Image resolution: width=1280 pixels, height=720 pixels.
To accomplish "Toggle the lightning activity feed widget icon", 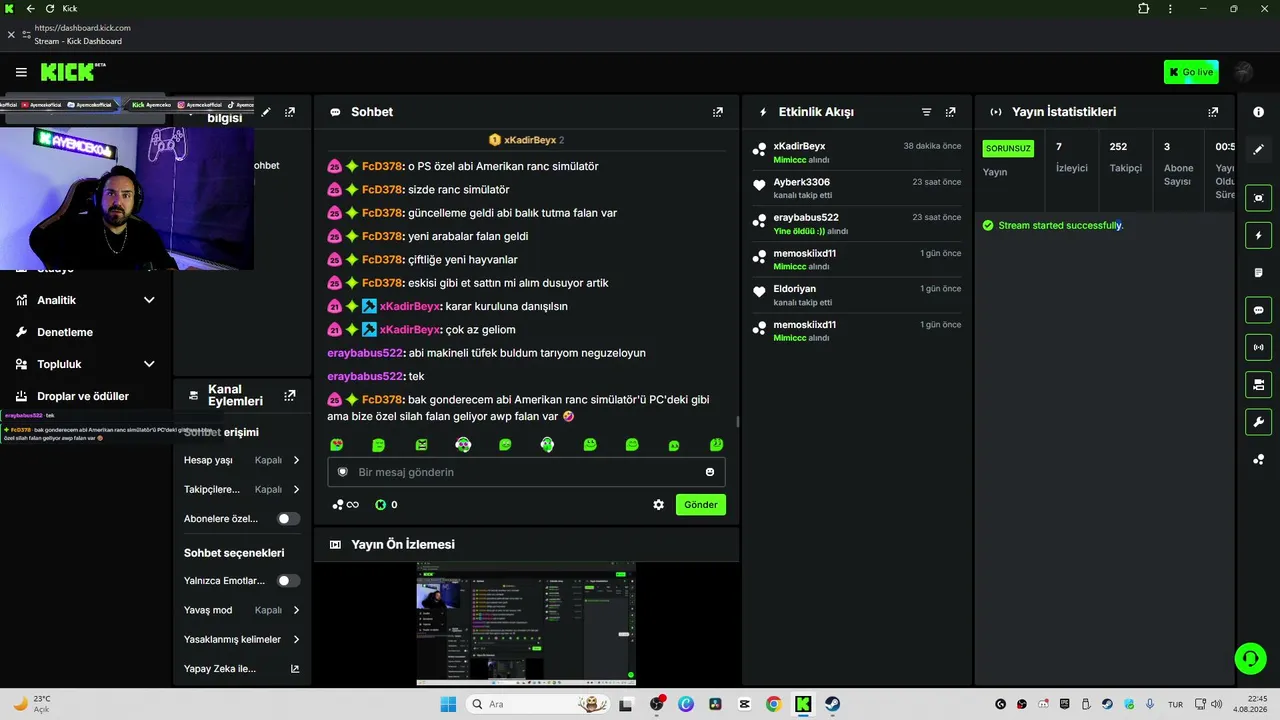I will (1258, 236).
